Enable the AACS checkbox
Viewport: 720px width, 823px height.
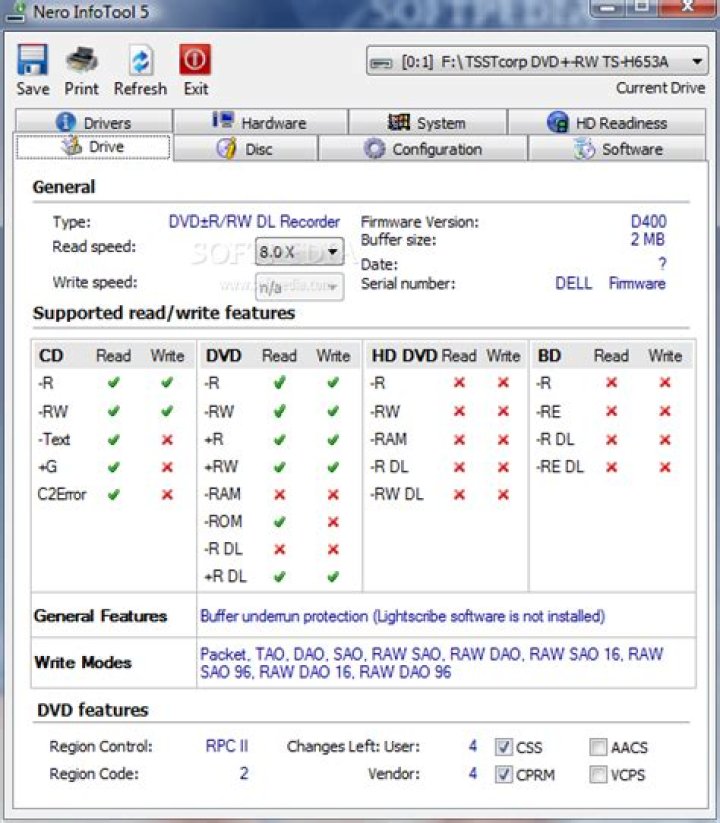(598, 746)
